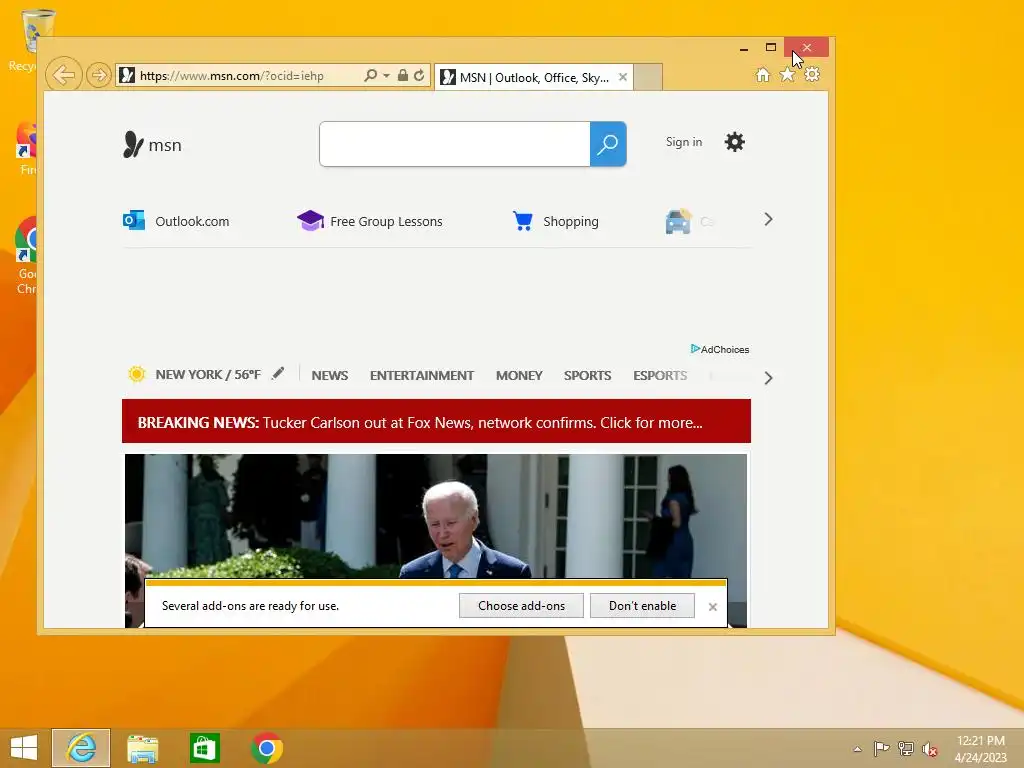Open a new tab with the blank tab button
Viewport: 1024px width, 768px height.
(648, 77)
